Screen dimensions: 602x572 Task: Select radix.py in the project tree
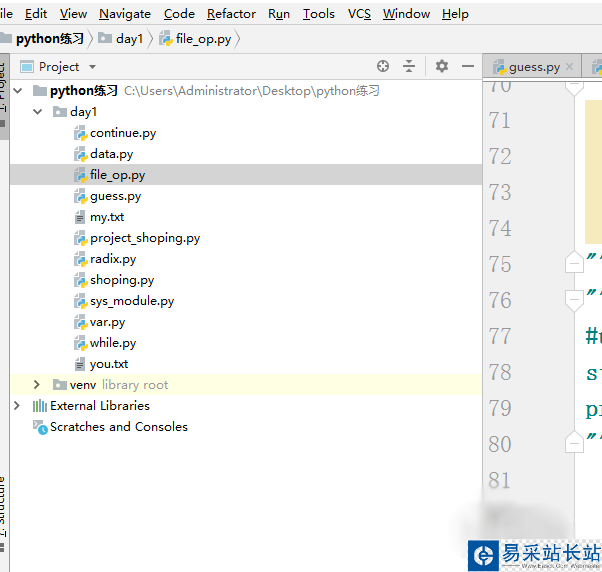[x=113, y=259]
